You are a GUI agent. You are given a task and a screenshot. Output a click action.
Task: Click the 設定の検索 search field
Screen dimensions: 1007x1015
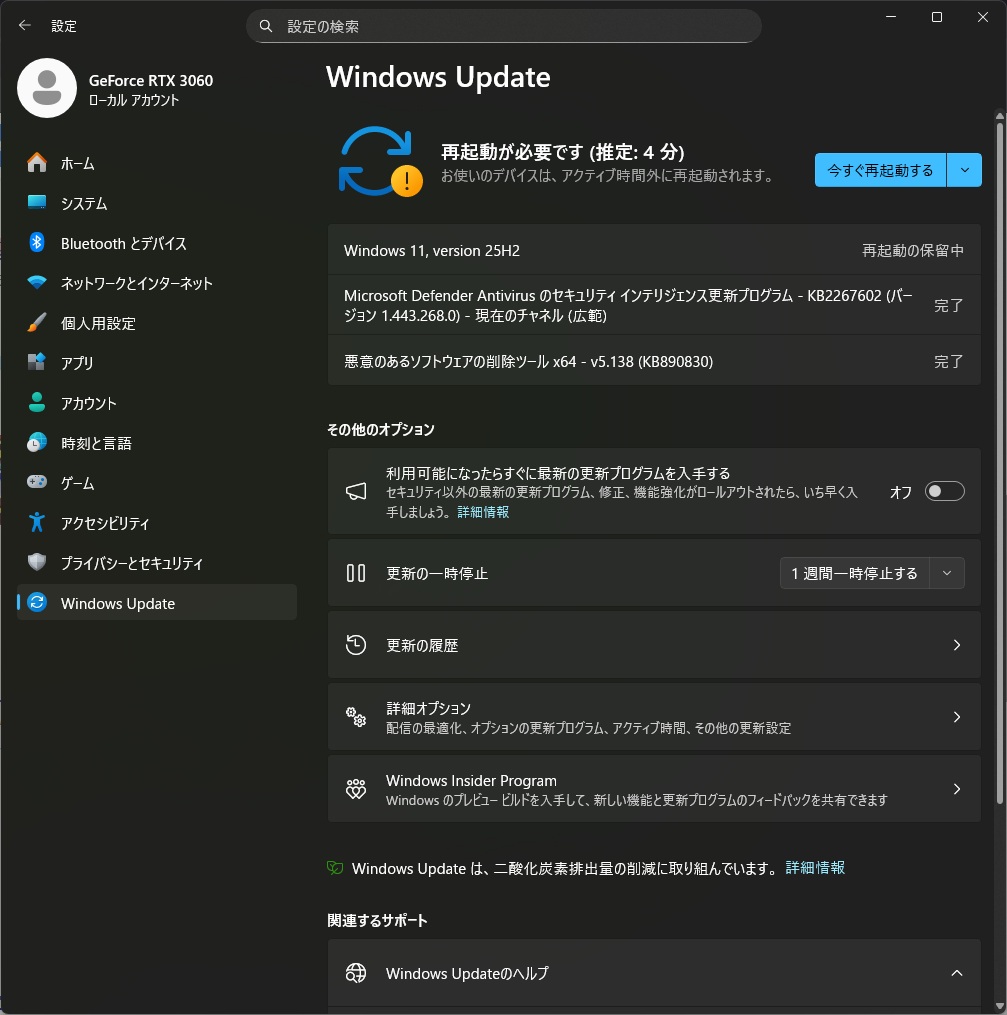504,26
